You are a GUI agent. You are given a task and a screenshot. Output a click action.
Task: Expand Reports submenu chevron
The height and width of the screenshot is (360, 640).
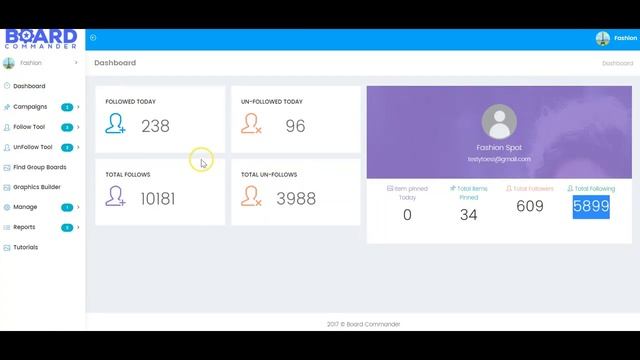pos(78,227)
